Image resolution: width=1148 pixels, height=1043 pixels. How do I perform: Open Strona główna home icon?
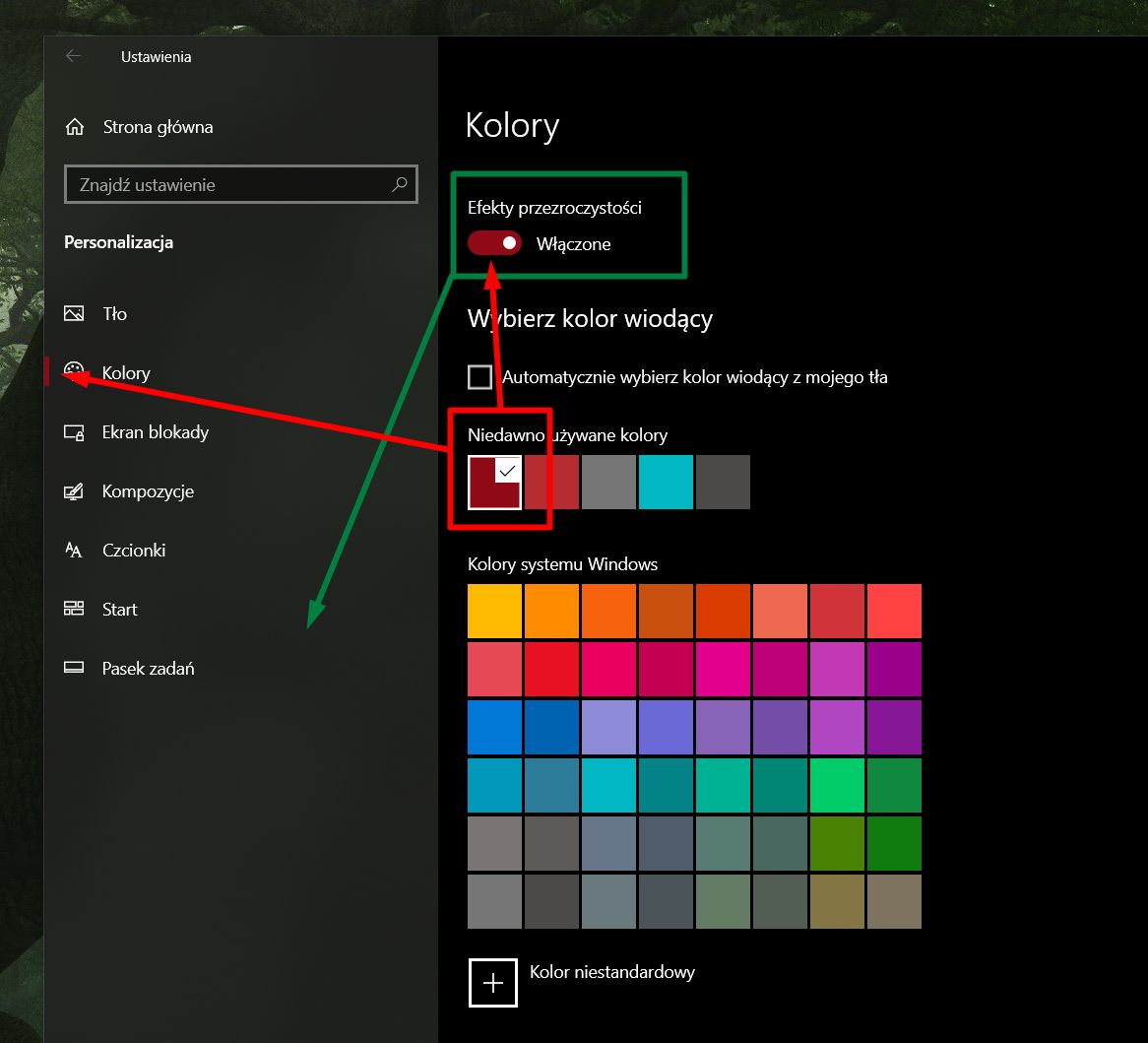[74, 127]
